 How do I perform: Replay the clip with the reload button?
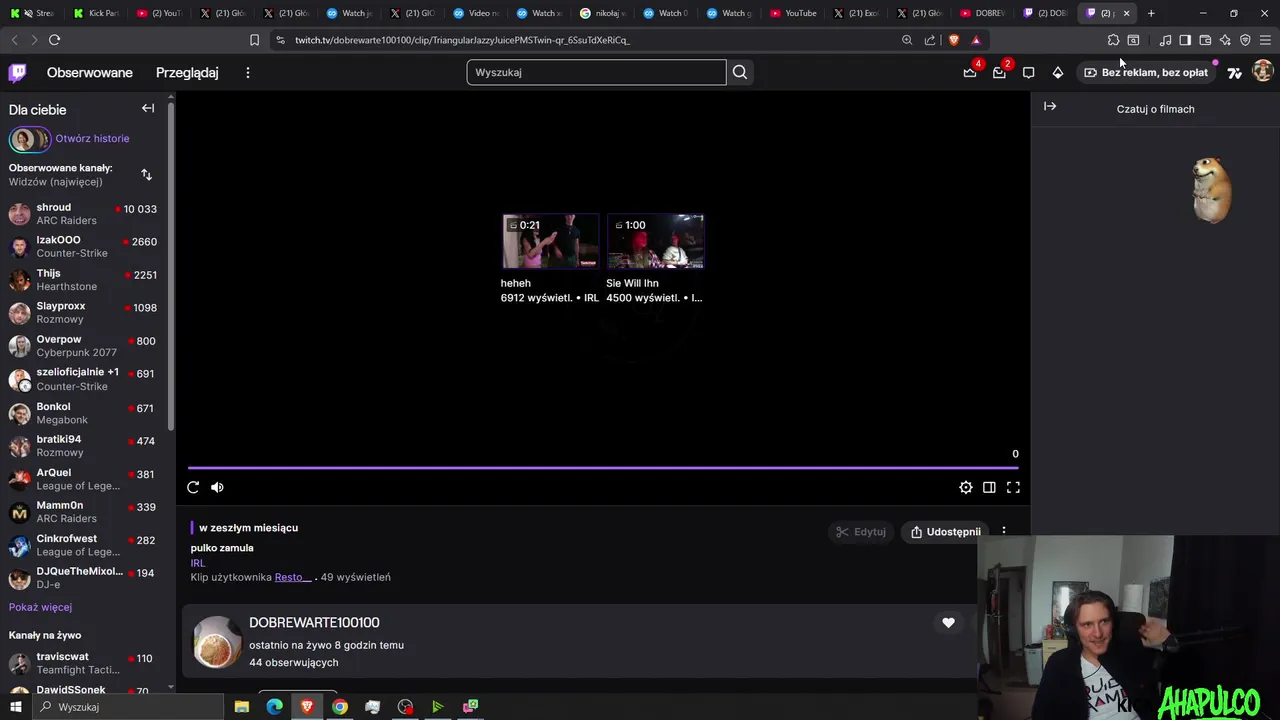[193, 487]
